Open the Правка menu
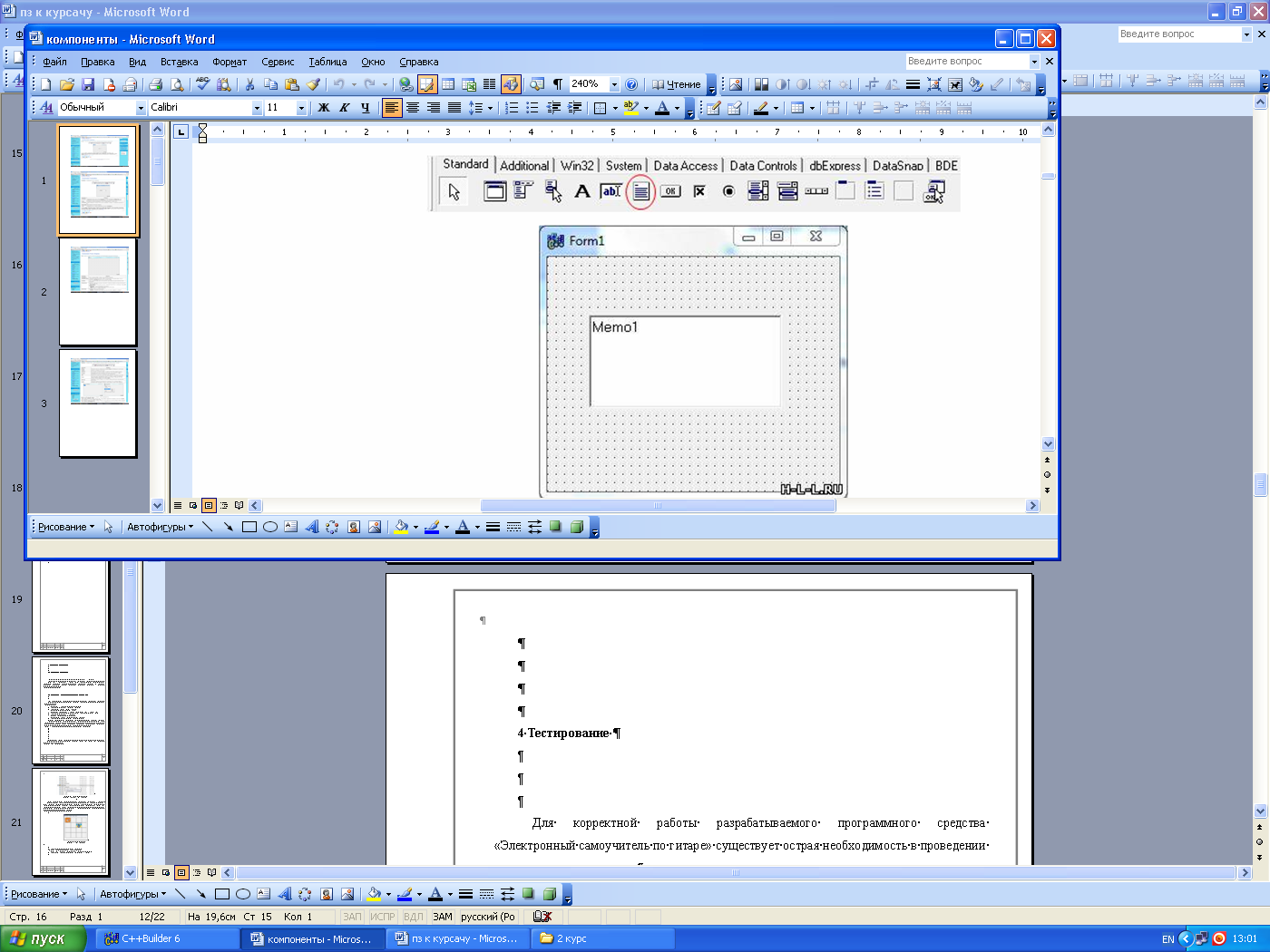 [97, 62]
